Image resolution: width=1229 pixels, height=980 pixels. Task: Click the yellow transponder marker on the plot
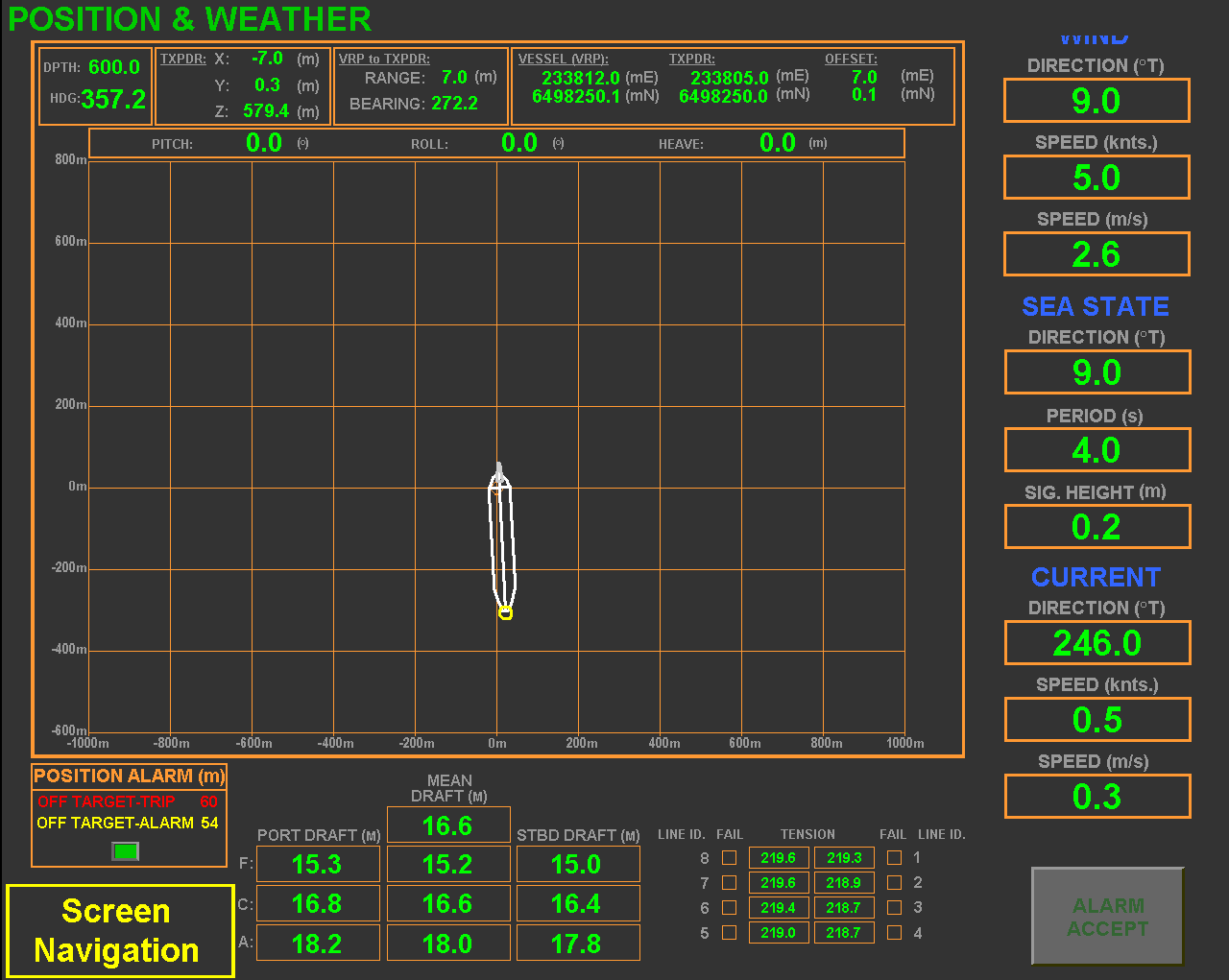click(x=505, y=613)
